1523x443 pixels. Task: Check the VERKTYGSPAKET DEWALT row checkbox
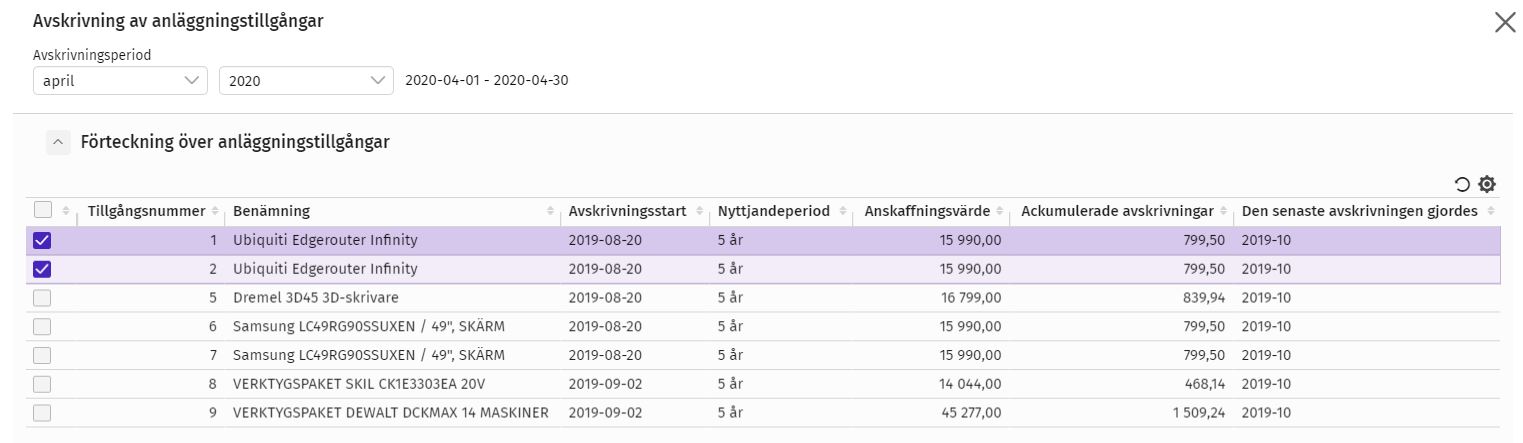coord(43,412)
